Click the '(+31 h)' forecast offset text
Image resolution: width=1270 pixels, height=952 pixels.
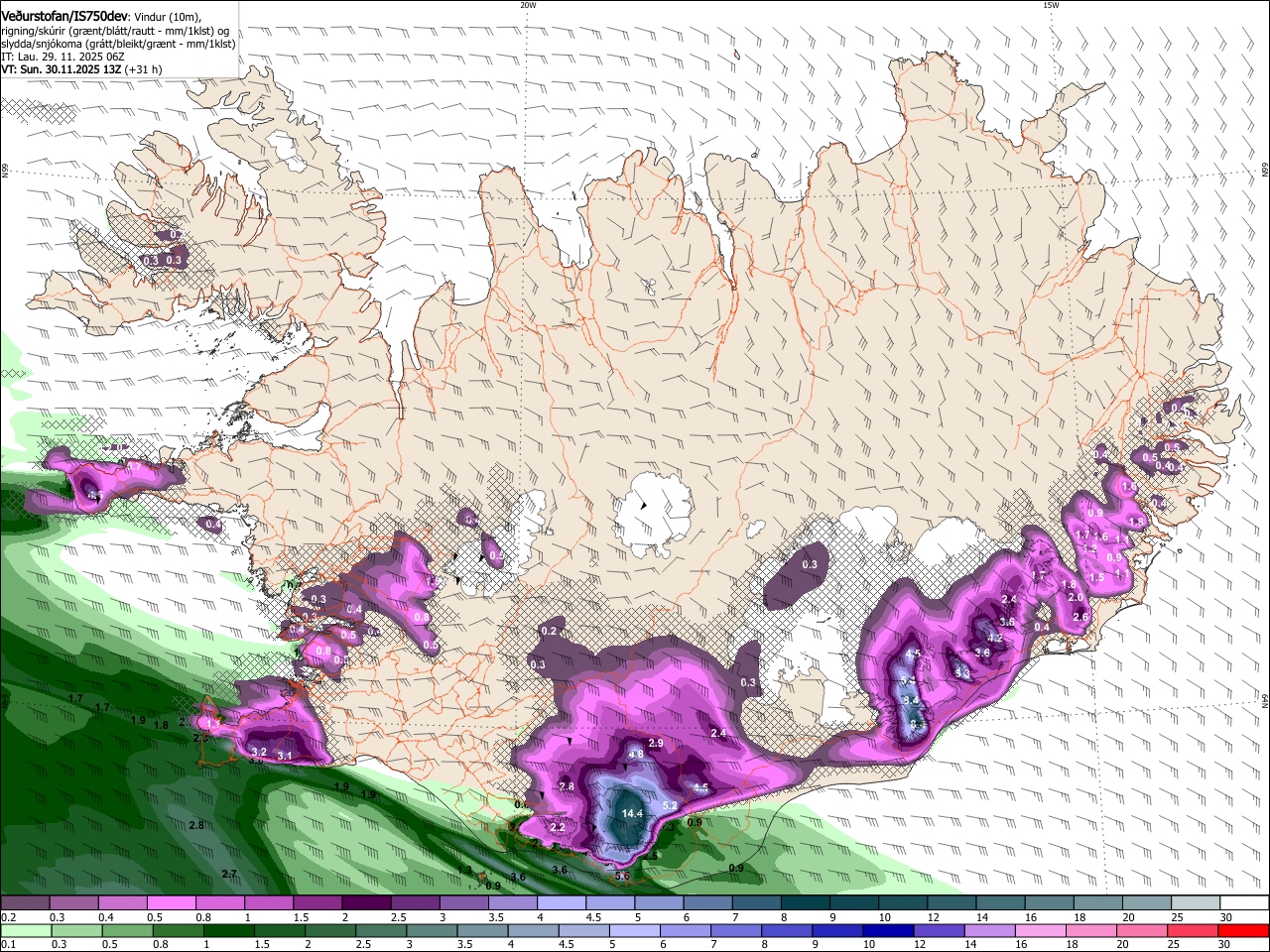[144, 69]
